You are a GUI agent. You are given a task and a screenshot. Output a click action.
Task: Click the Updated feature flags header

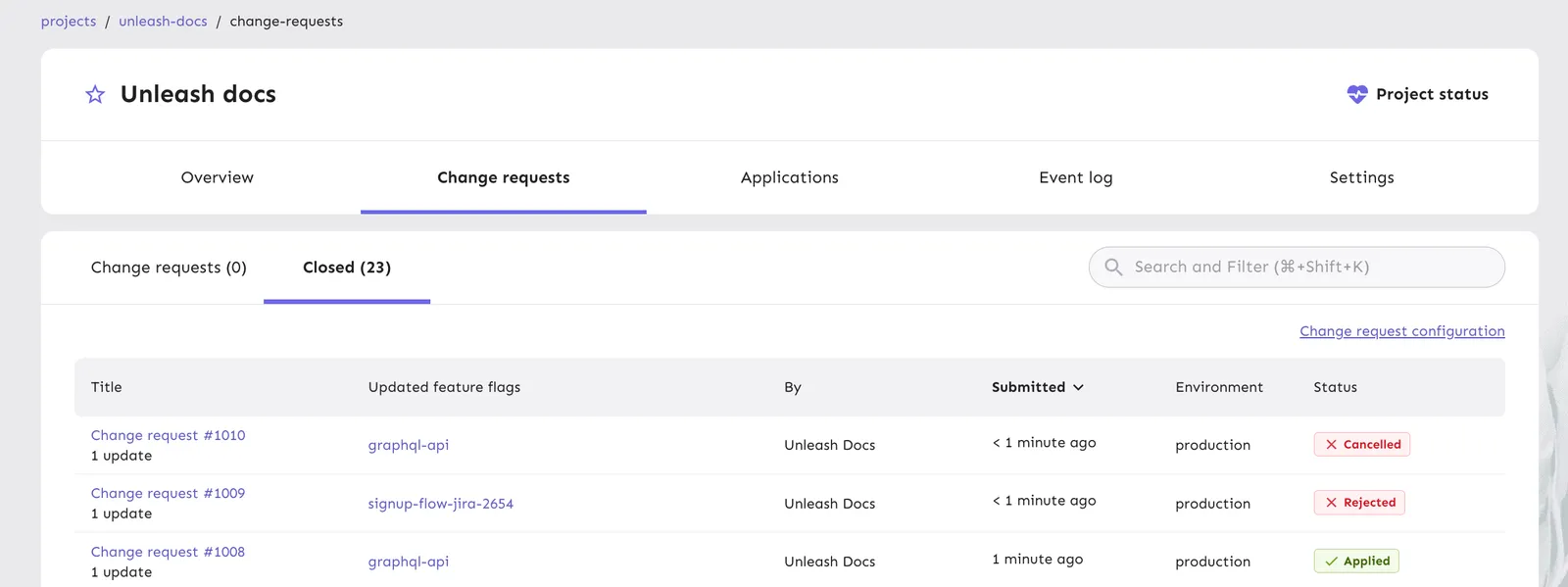(444, 387)
